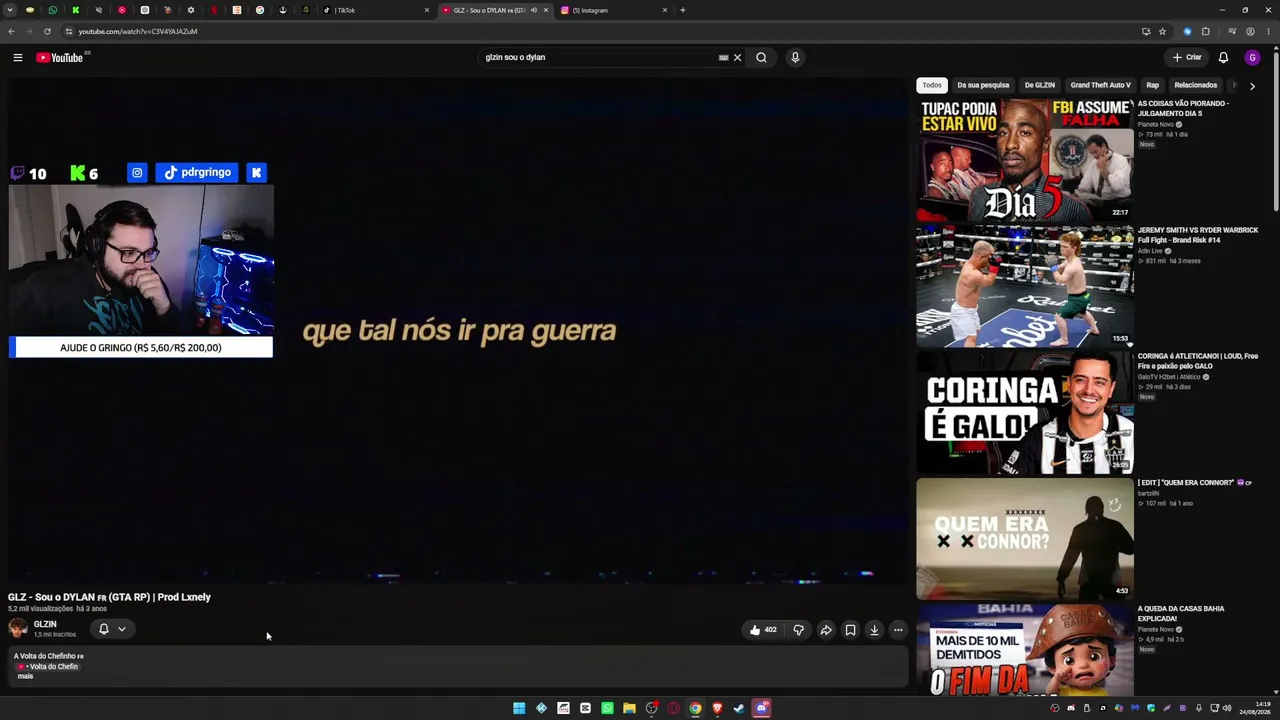The height and width of the screenshot is (720, 1280).
Task: Switch to the Instagram browser tab
Action: (x=614, y=10)
